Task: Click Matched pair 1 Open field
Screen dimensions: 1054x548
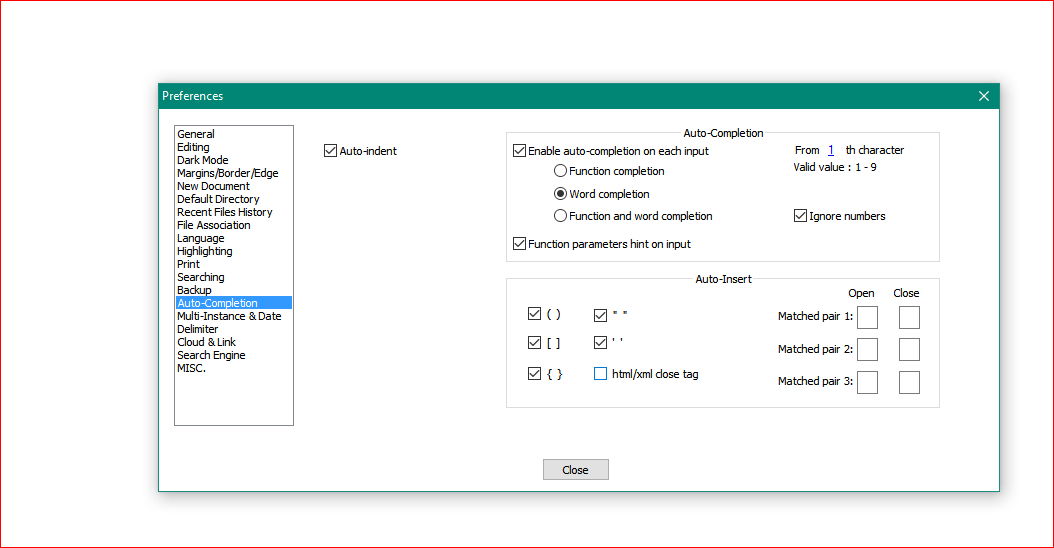Action: [x=867, y=317]
